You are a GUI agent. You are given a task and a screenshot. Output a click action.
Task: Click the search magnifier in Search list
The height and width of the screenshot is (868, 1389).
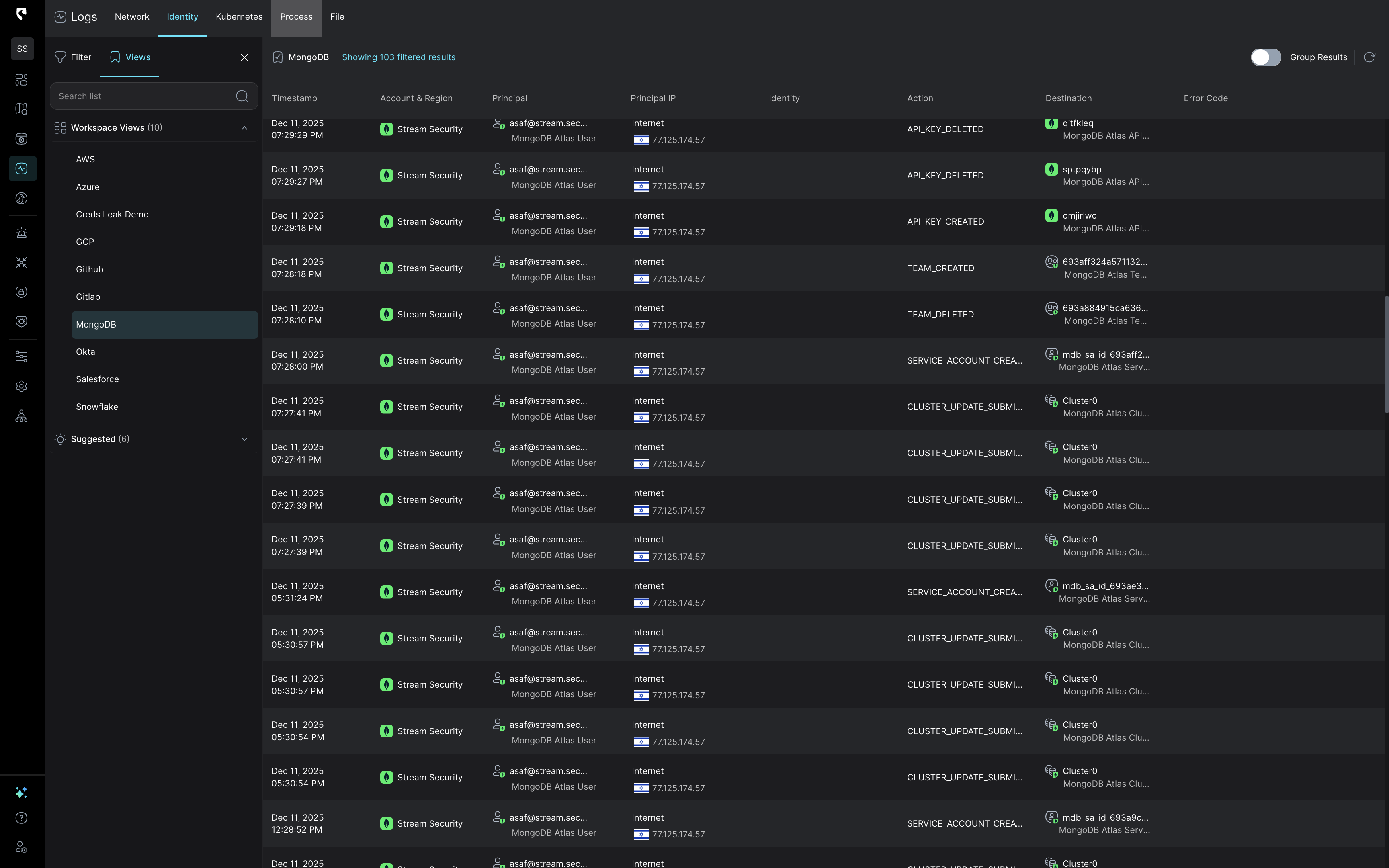242,96
